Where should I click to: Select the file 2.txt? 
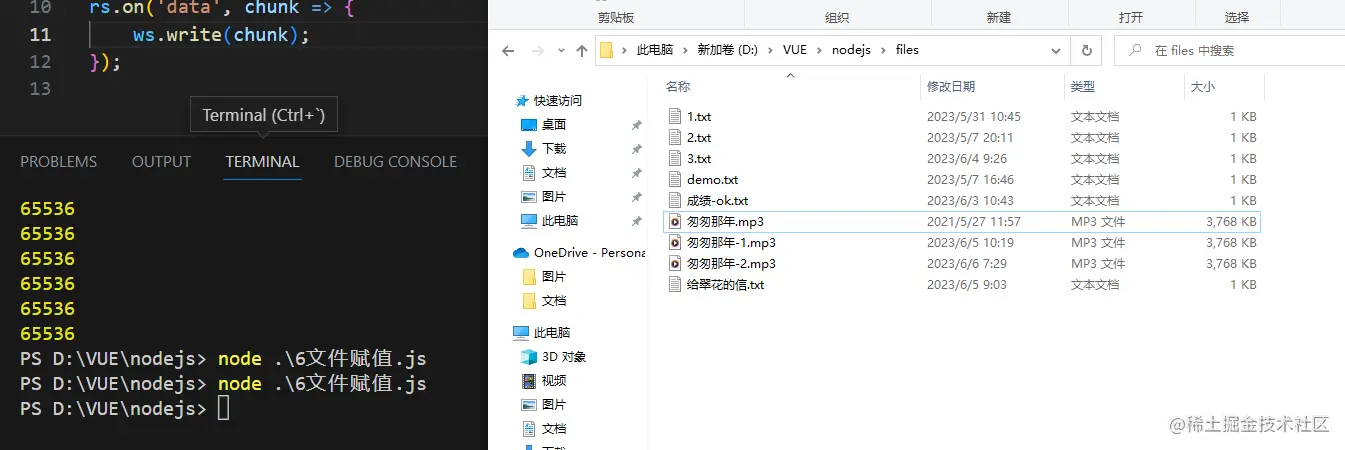tap(699, 137)
